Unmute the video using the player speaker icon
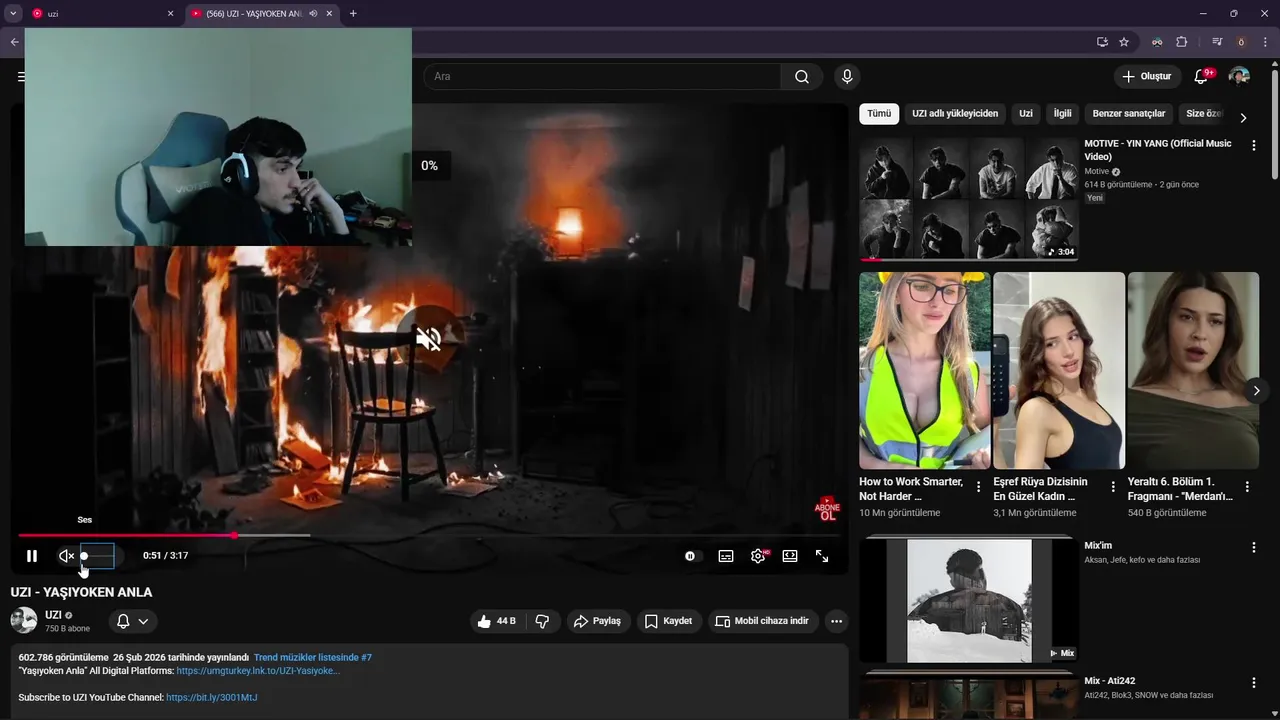1280x720 pixels. click(66, 556)
